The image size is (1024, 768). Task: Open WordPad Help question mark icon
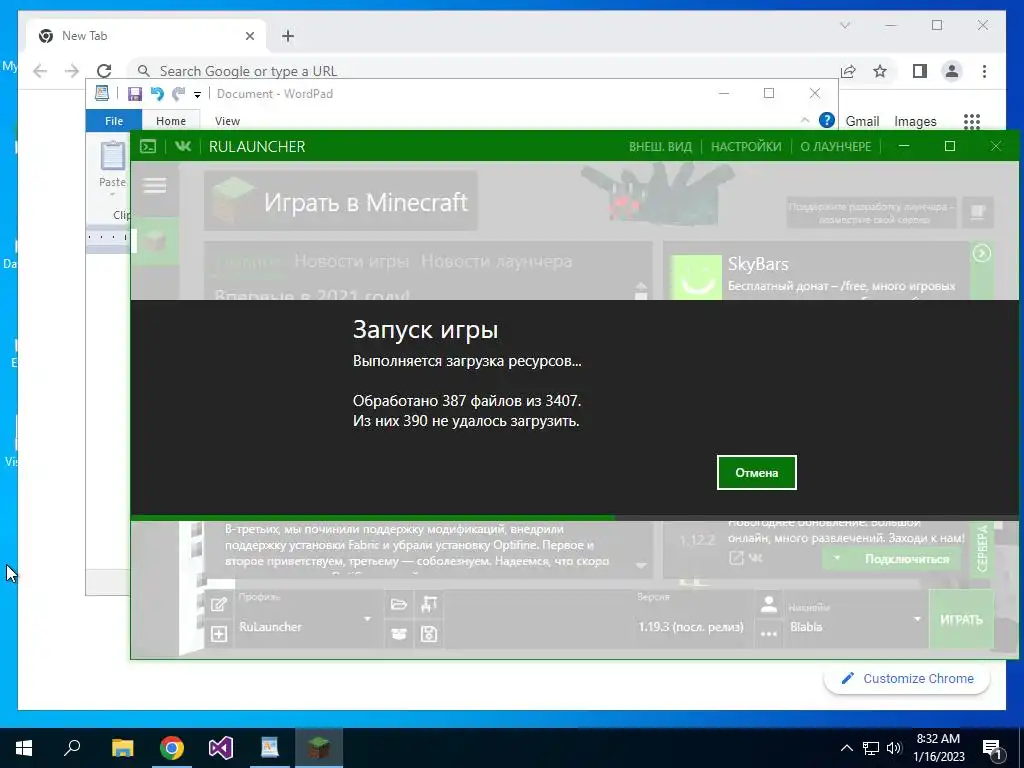coord(826,120)
